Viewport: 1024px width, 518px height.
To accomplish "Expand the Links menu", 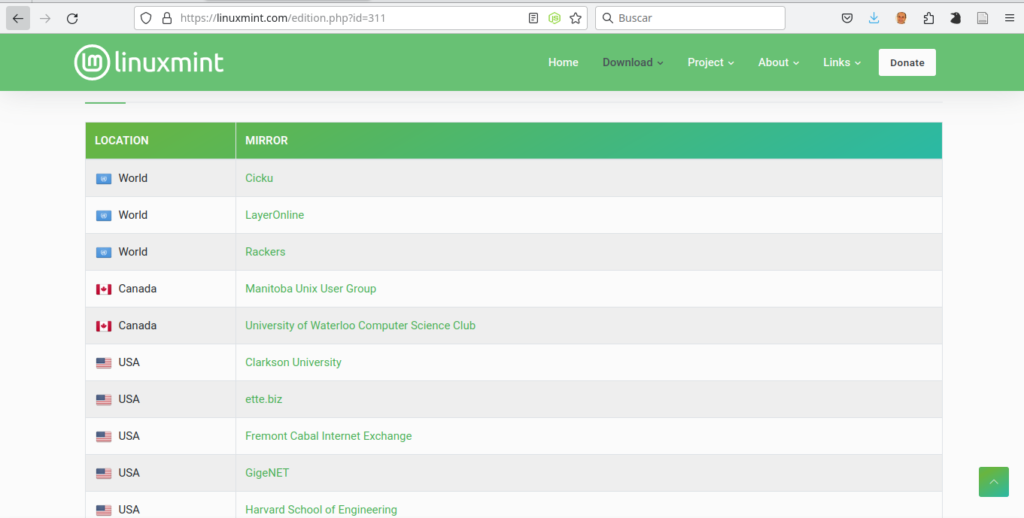I will [x=842, y=63].
